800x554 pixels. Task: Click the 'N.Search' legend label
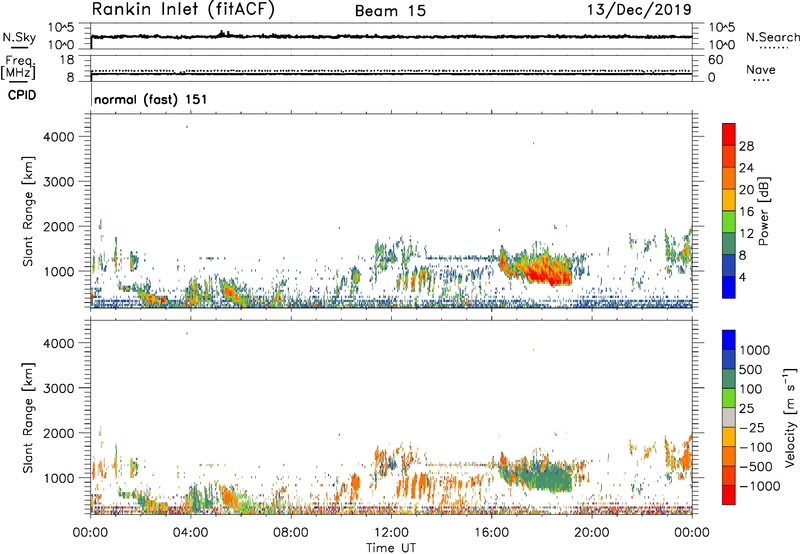pos(772,37)
